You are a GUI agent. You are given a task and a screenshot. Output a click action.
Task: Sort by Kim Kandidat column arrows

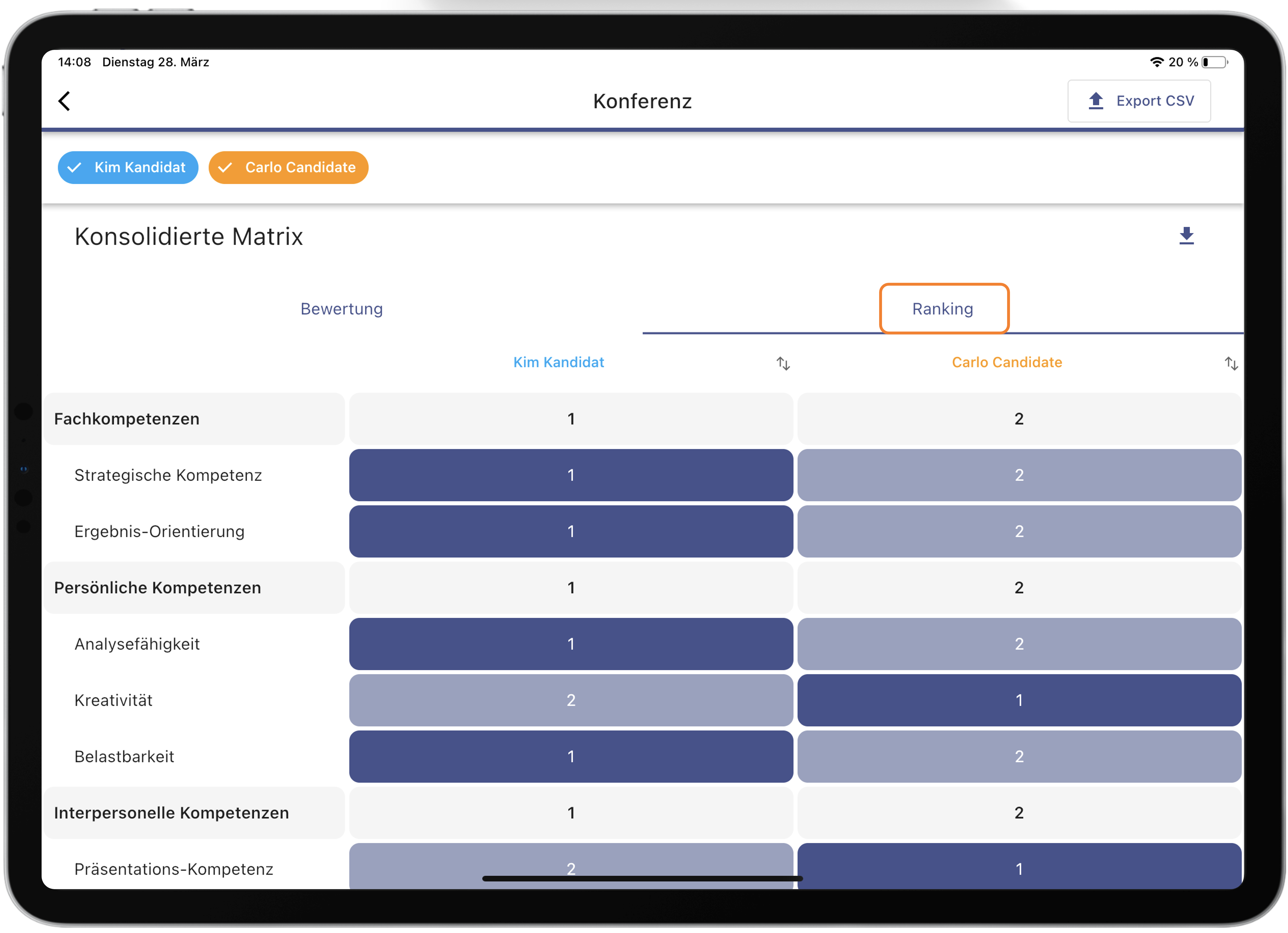tap(782, 363)
